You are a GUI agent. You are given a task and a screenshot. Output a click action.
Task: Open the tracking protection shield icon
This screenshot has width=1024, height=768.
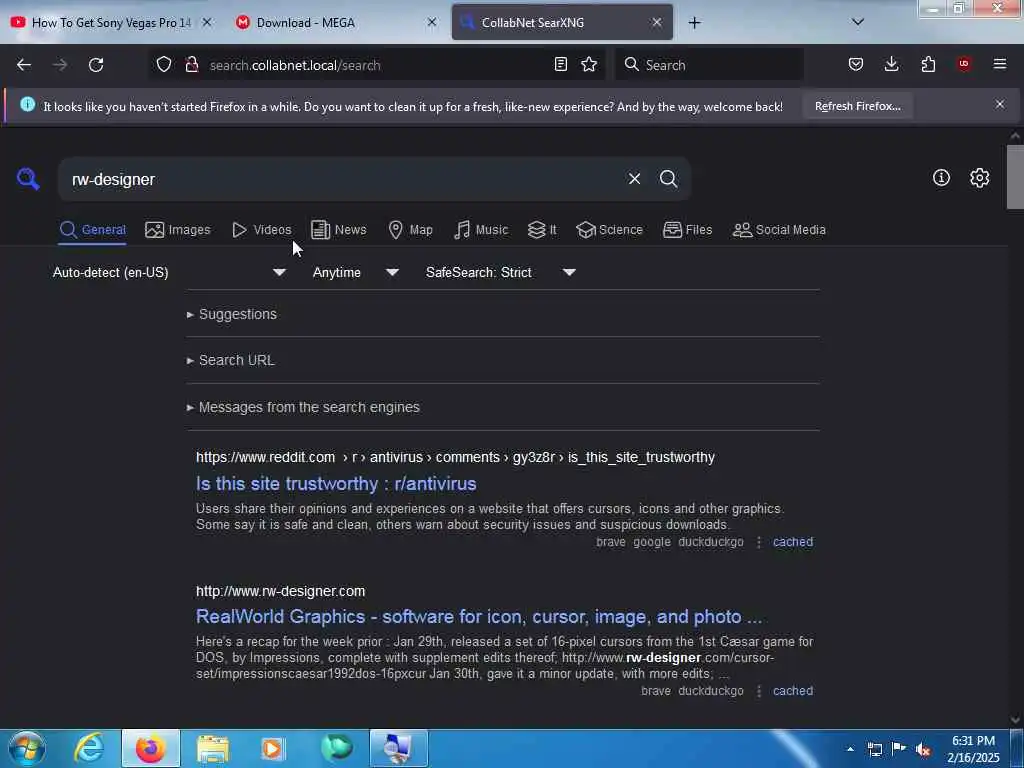164,65
